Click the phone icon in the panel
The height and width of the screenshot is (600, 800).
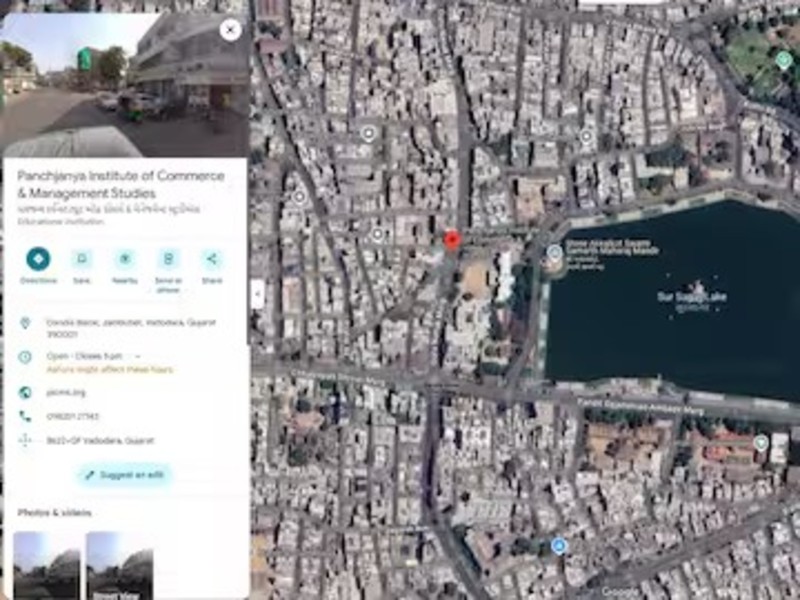pyautogui.click(x=25, y=416)
